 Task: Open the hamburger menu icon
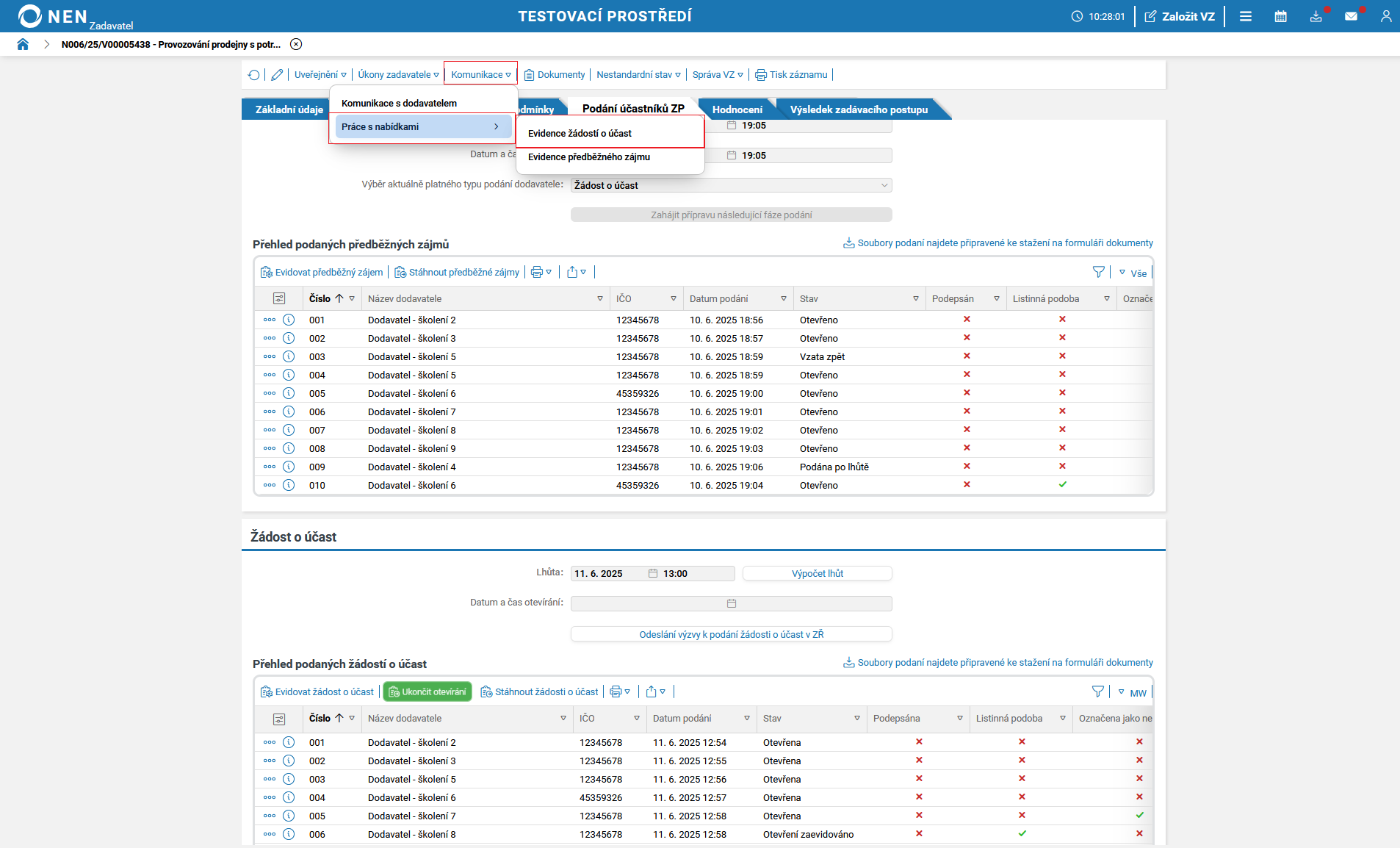pos(1246,16)
